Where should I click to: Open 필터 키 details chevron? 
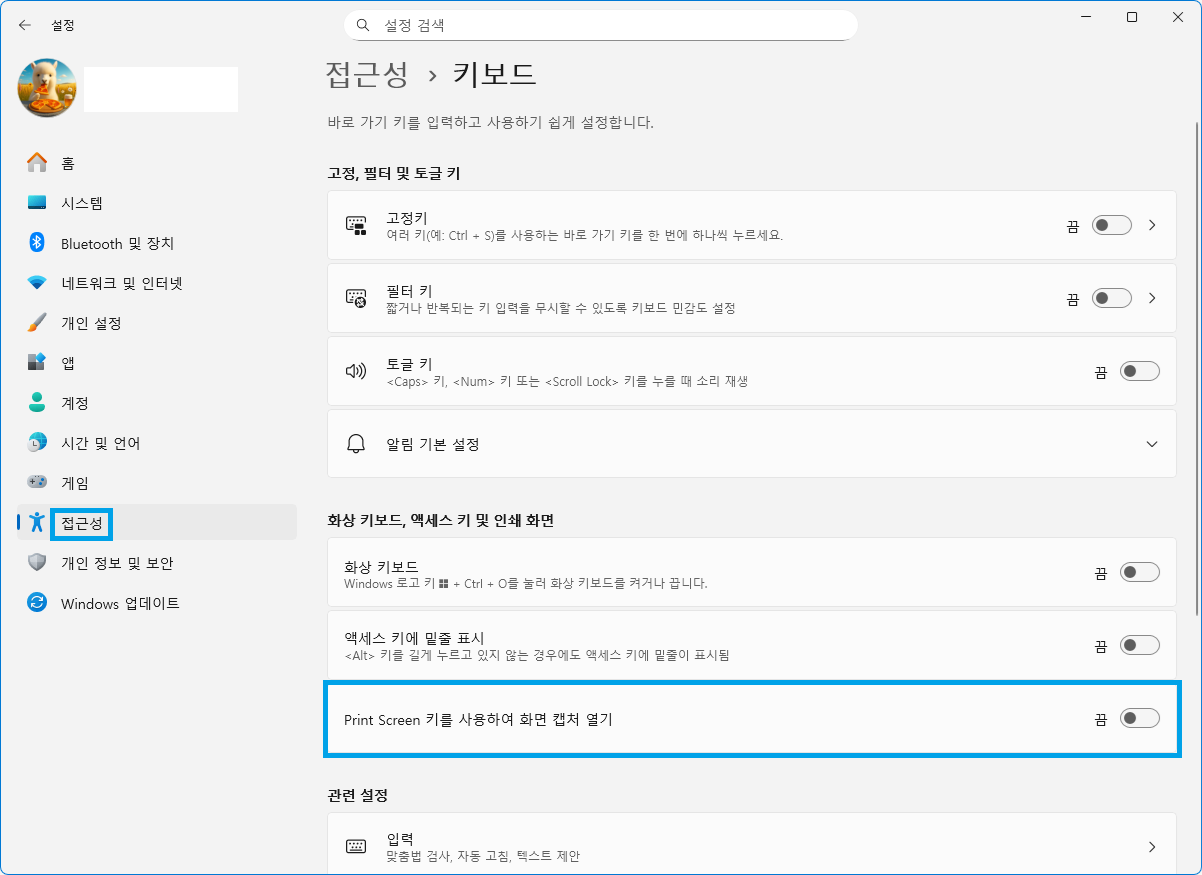point(1152,298)
